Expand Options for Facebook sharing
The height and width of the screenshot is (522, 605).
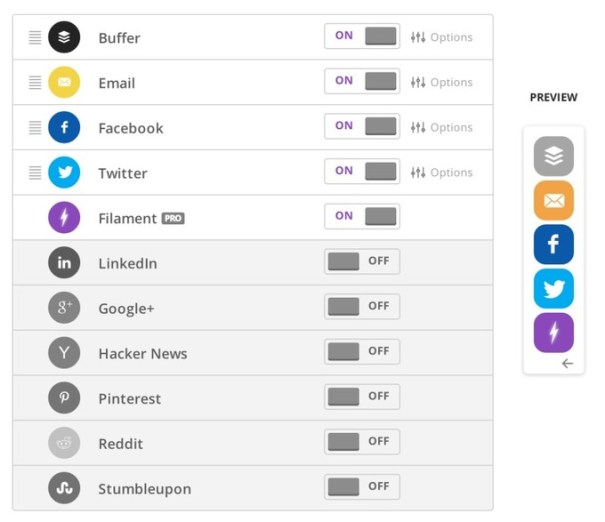[441, 127]
